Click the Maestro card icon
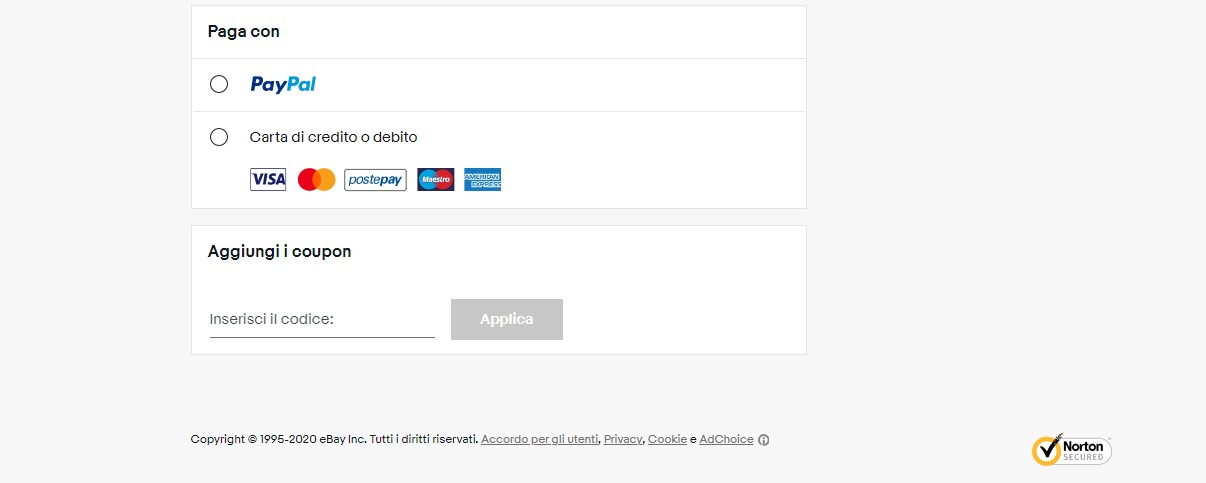1206x483 pixels. coord(435,180)
